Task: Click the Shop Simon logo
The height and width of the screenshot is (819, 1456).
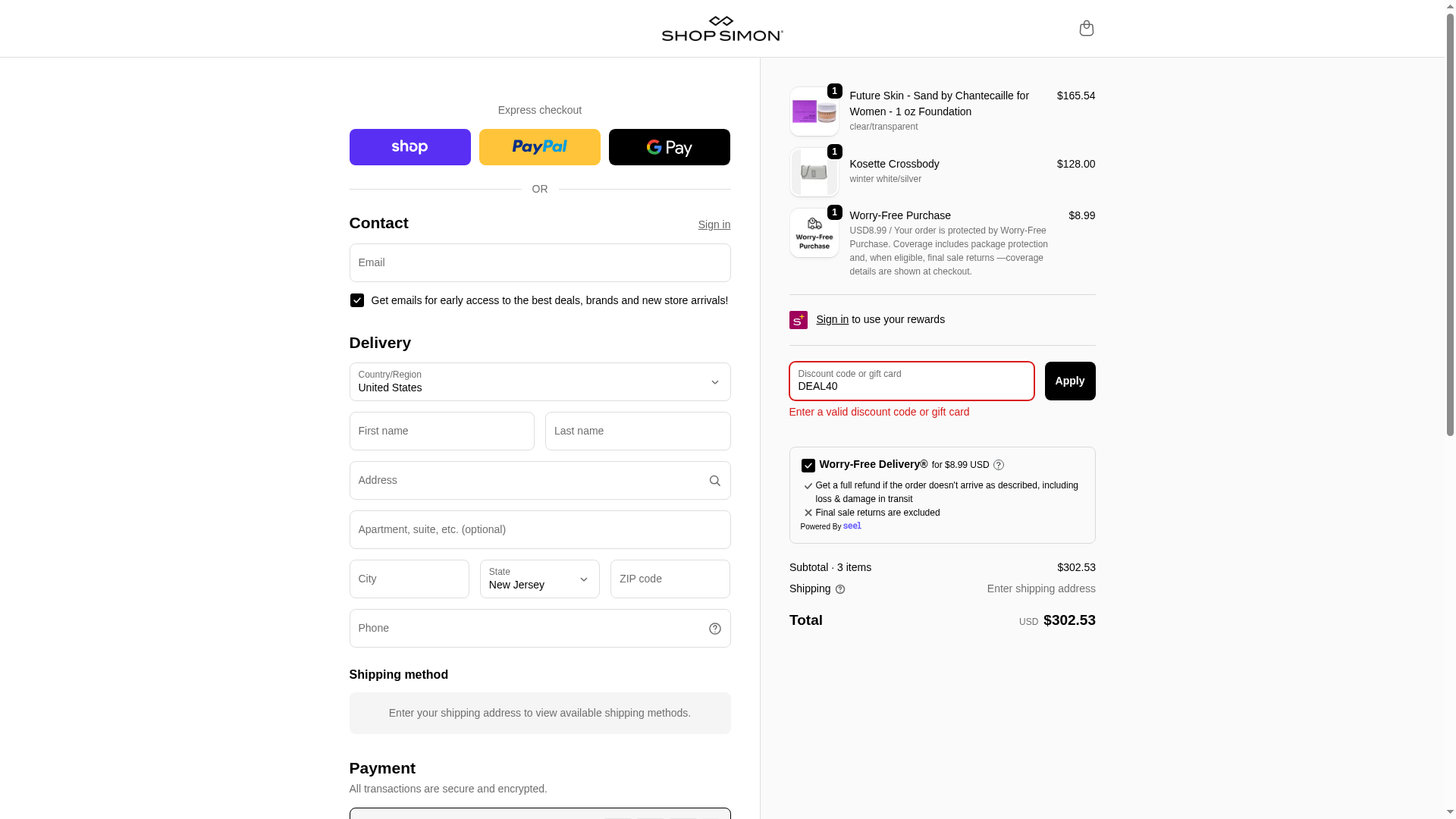Action: pyautogui.click(x=722, y=28)
